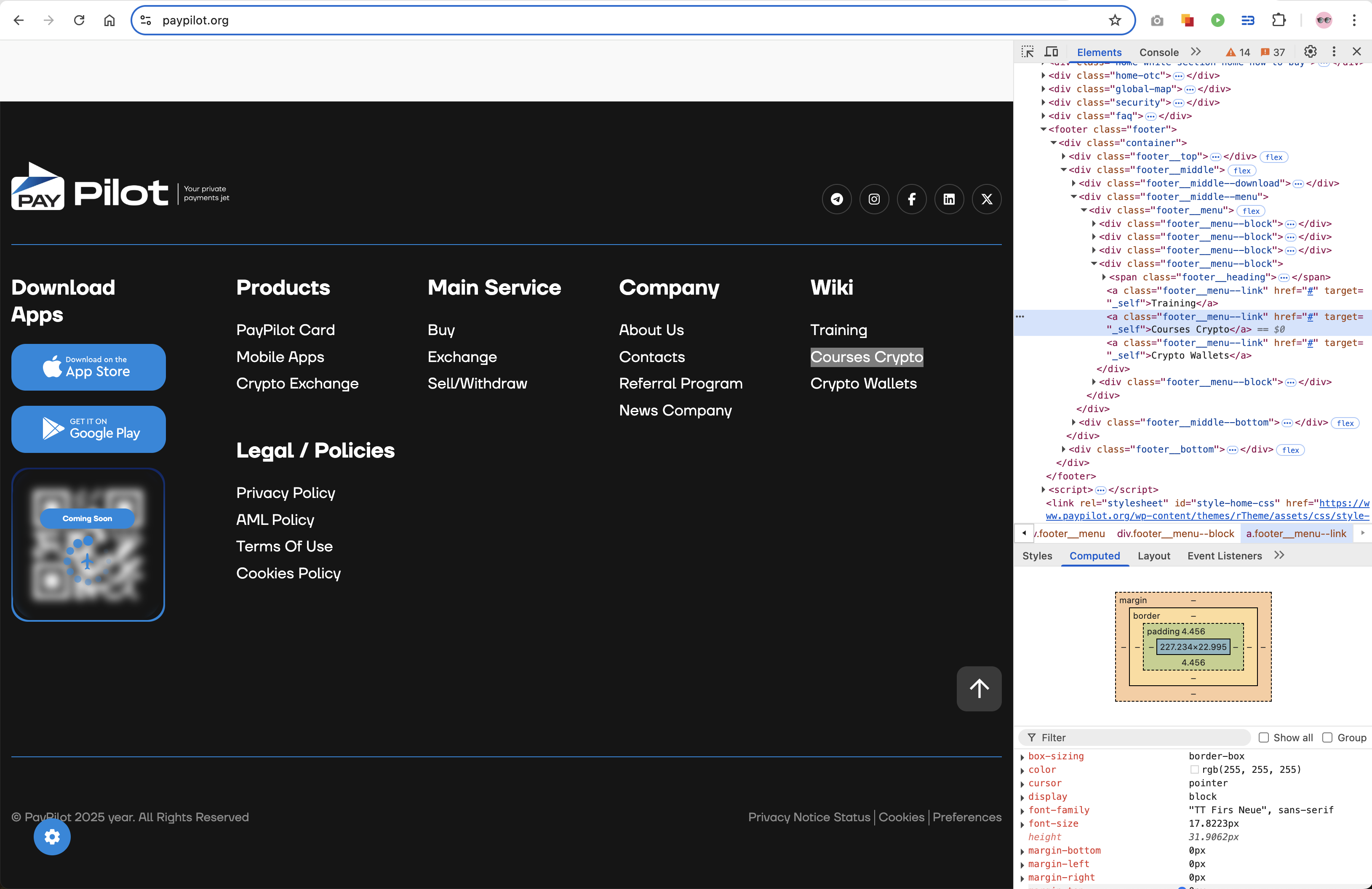1372x889 pixels.
Task: Activate DevTools inspect element picker
Action: click(x=1027, y=52)
